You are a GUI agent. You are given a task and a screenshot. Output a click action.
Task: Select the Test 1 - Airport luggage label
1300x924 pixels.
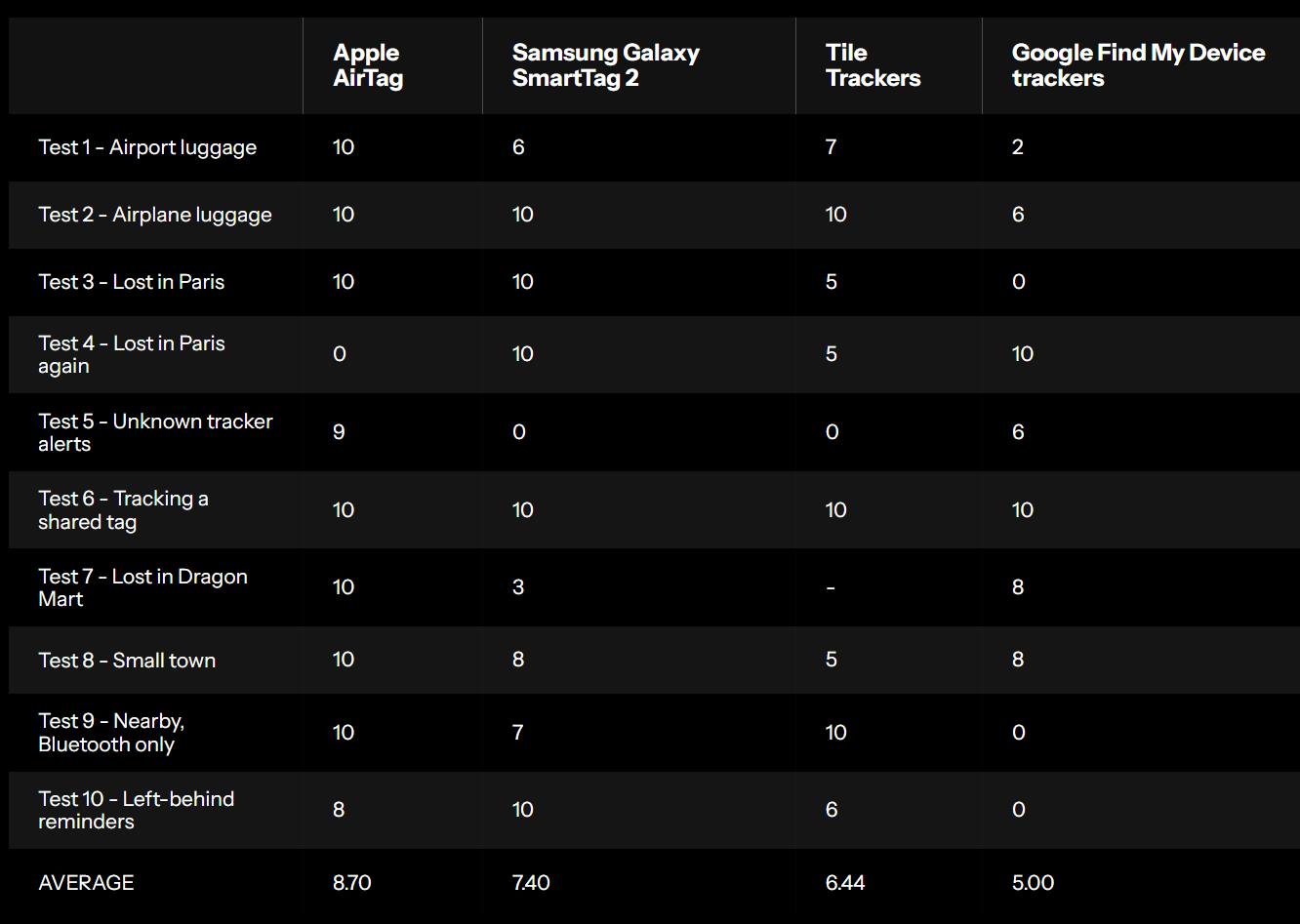point(147,147)
